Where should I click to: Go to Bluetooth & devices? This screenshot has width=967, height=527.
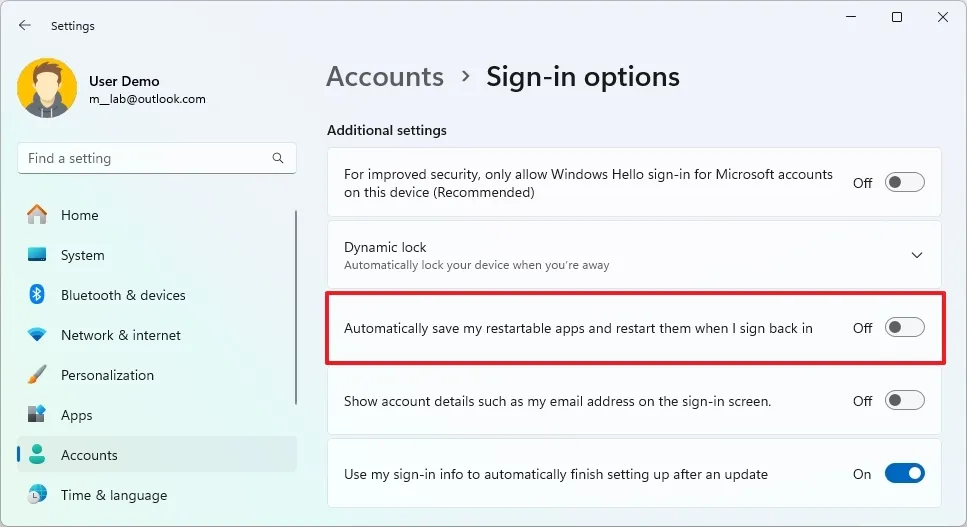157,295
